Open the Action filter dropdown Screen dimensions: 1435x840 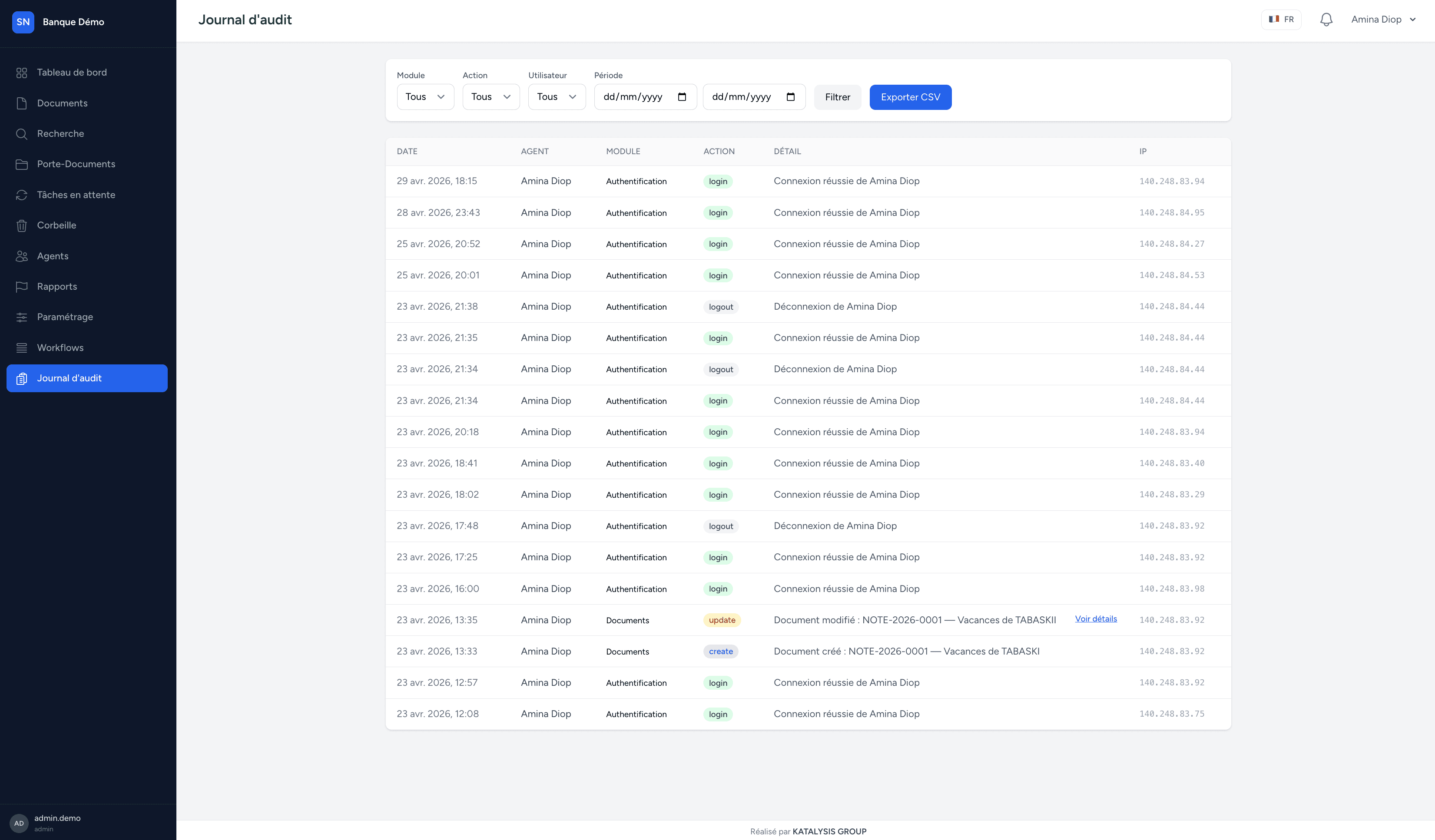(x=491, y=97)
